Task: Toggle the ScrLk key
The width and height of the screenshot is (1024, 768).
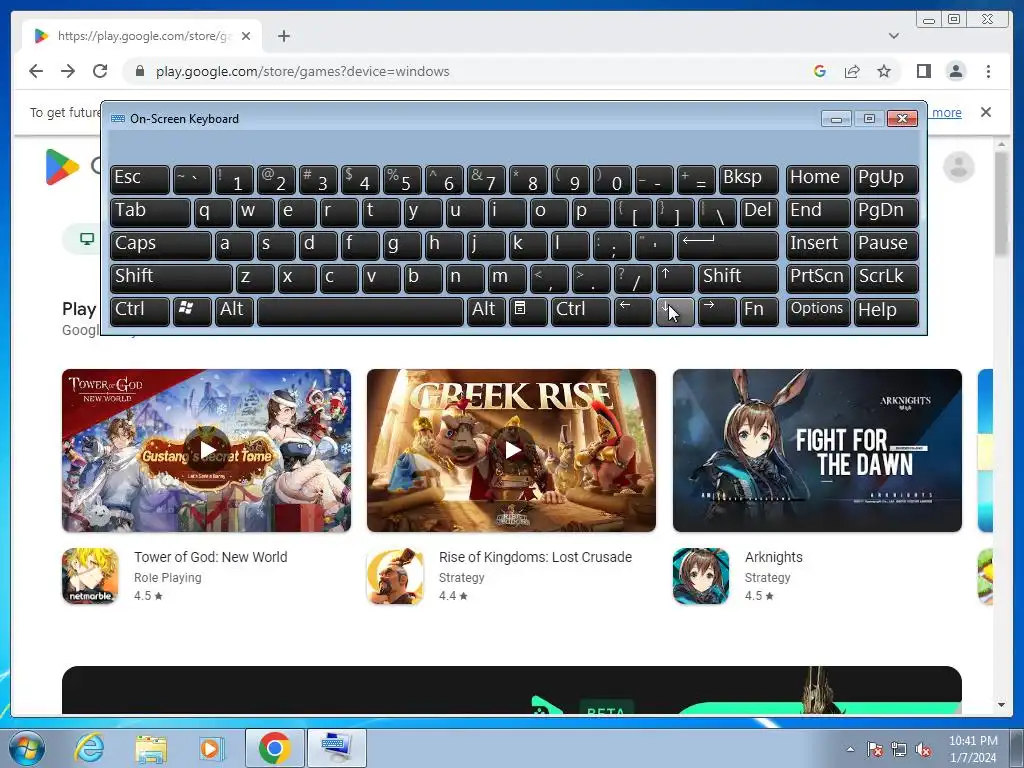Action: pos(886,278)
